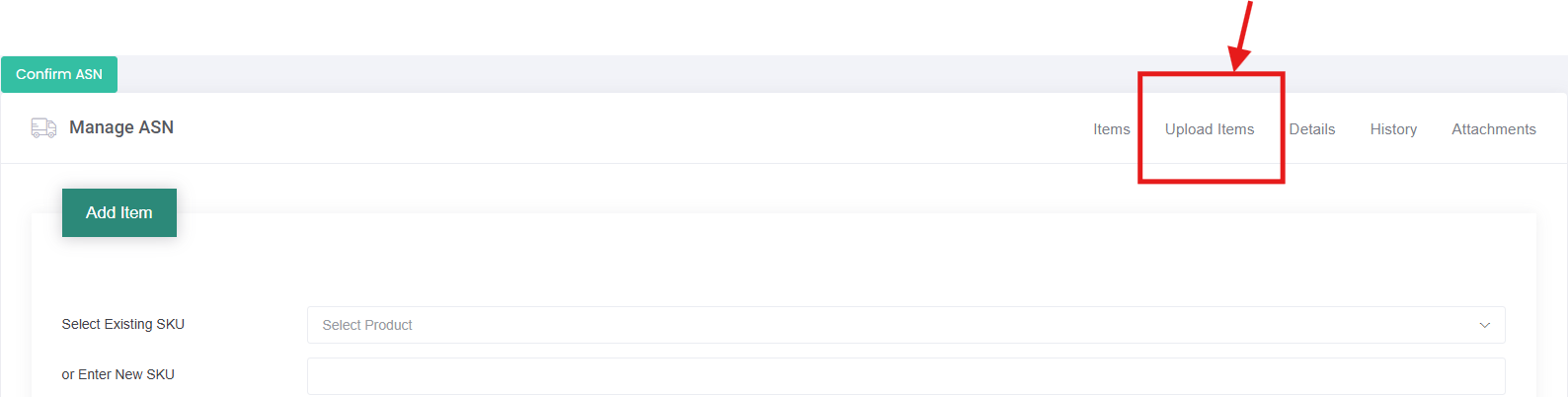Click the Manage ASN heading text

pos(121,127)
